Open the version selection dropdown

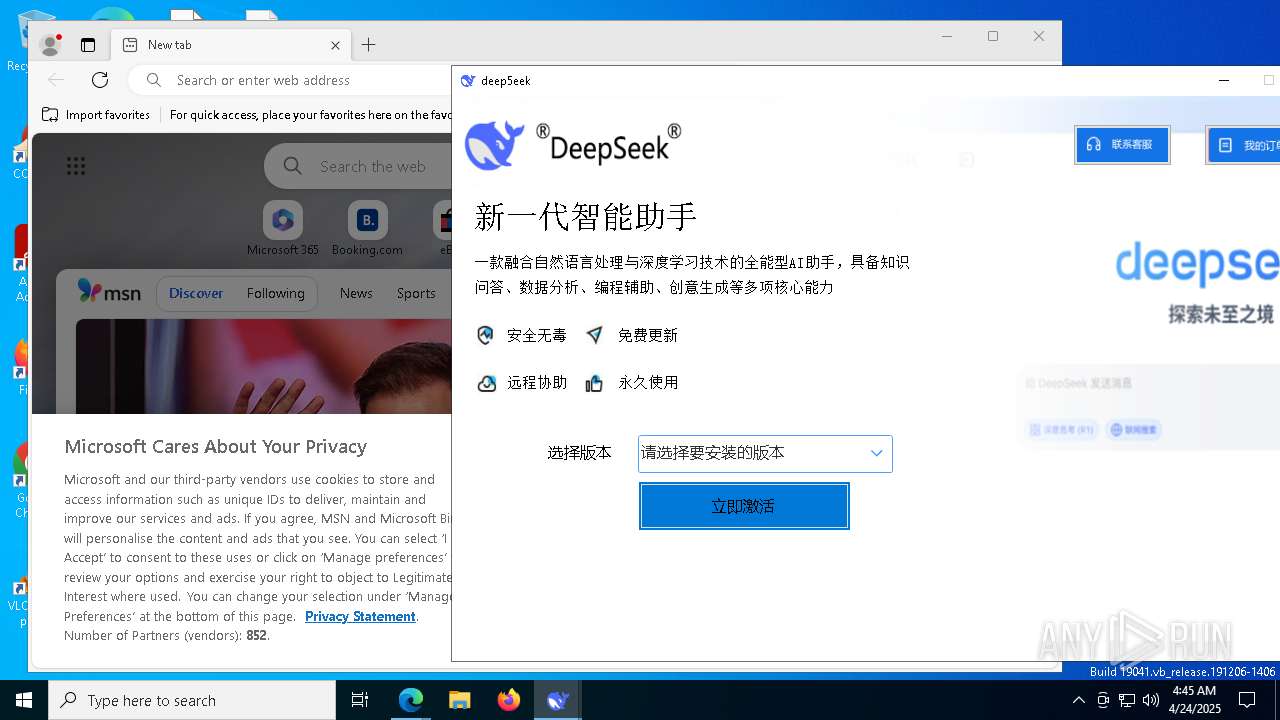click(765, 454)
